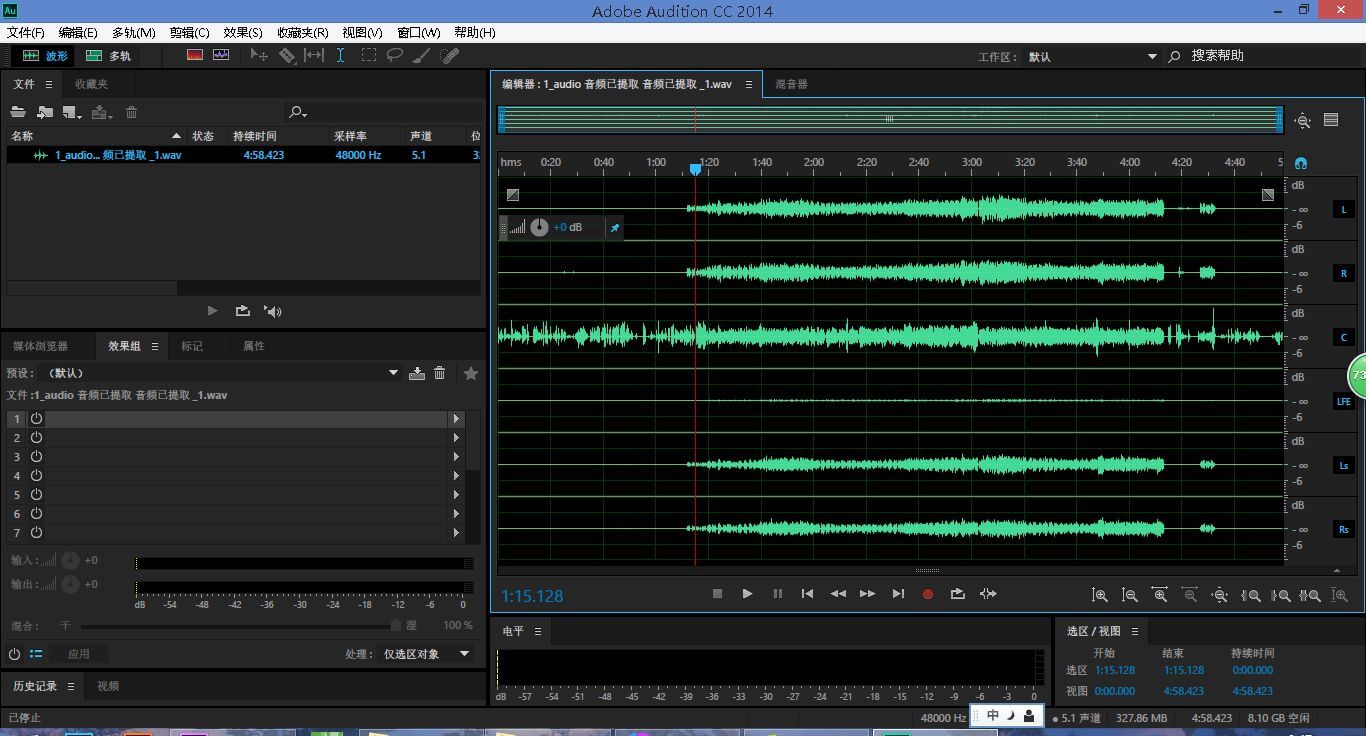The width and height of the screenshot is (1366, 736).
Task: Toggle channel L enable button
Action: click(x=1343, y=209)
